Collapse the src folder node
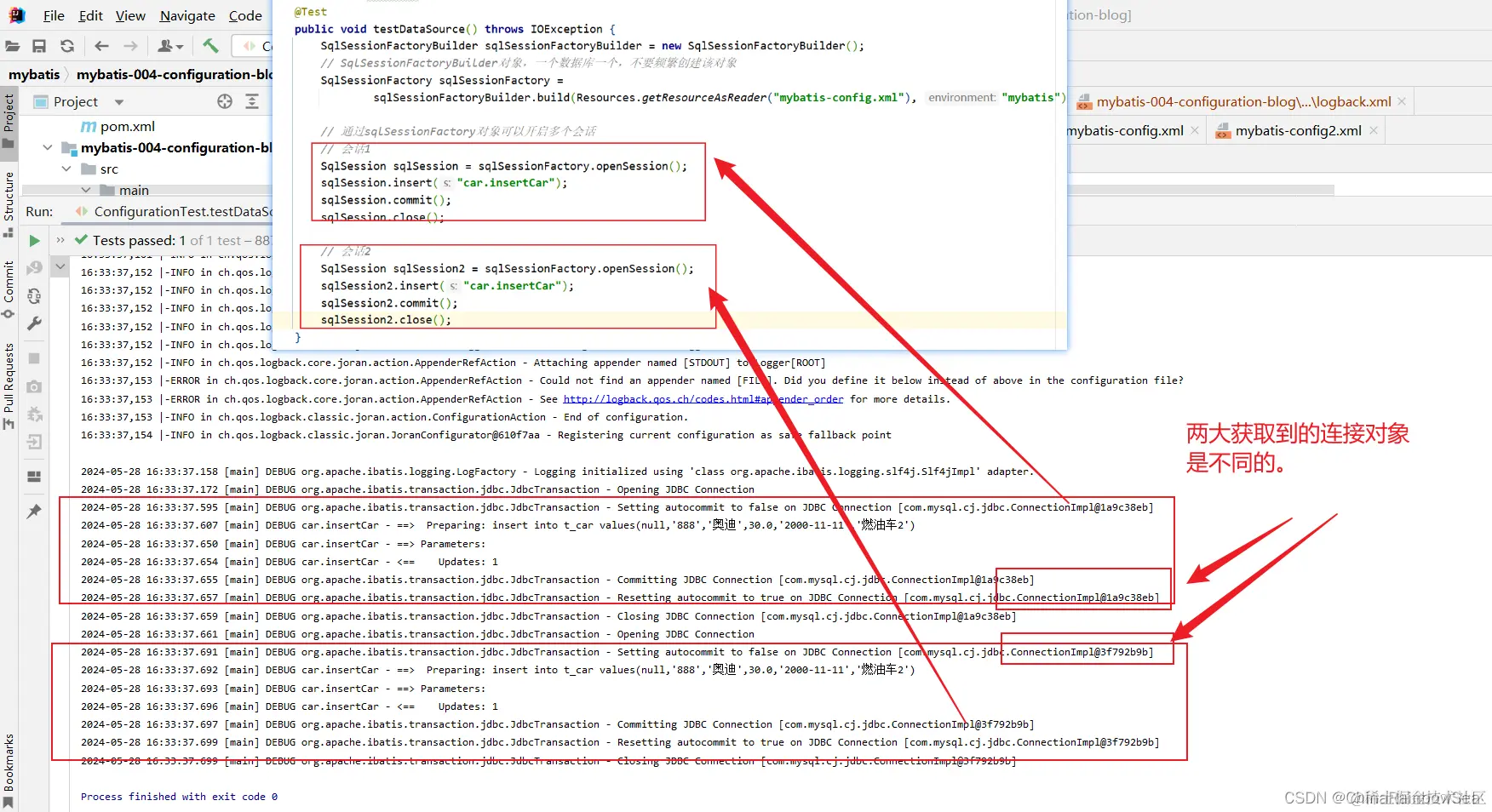Screen dimensions: 1492x812 click(x=66, y=169)
